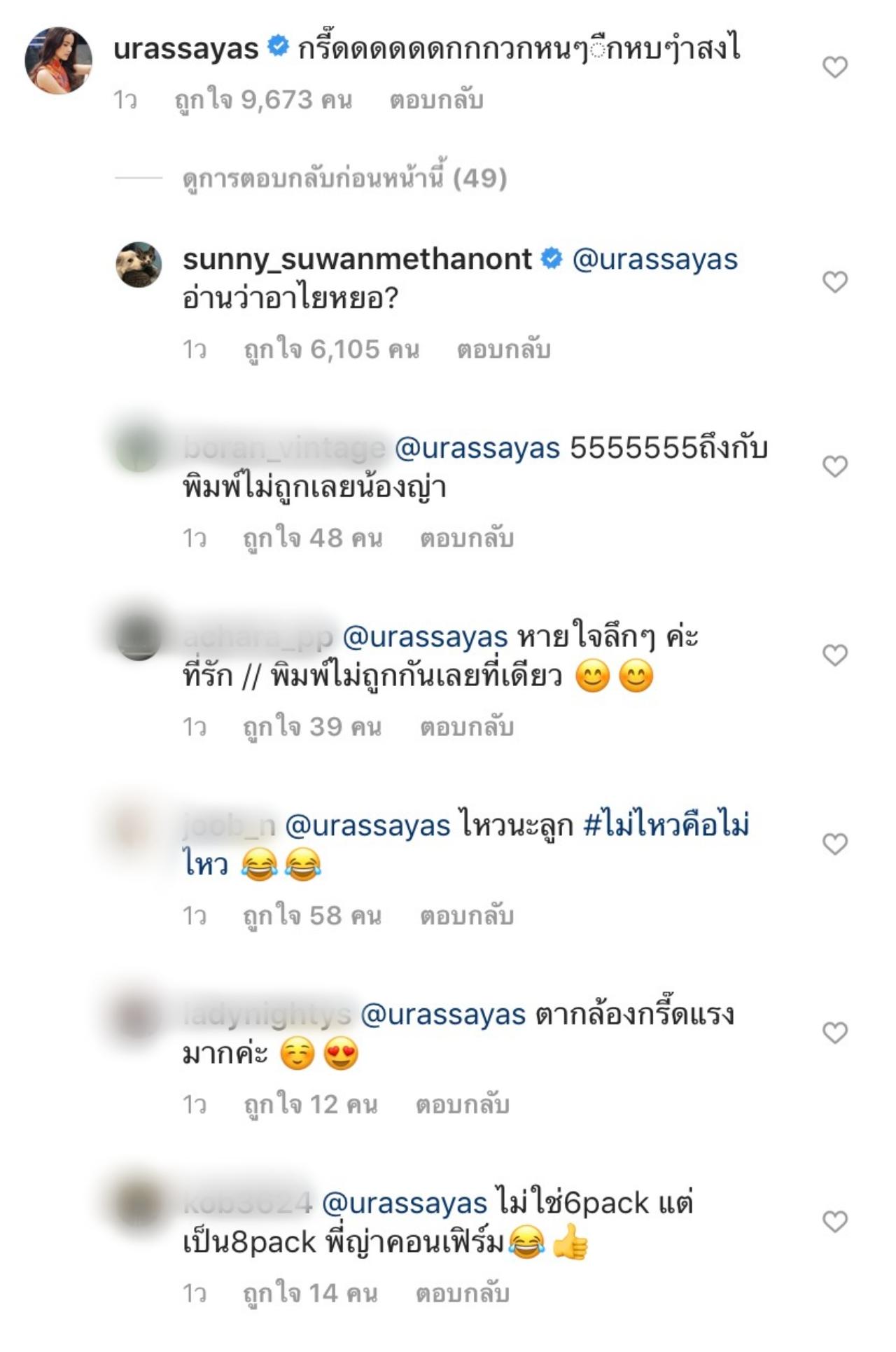Open sunny_suwanmethanont username link
The image size is (896, 1352).
point(357,259)
